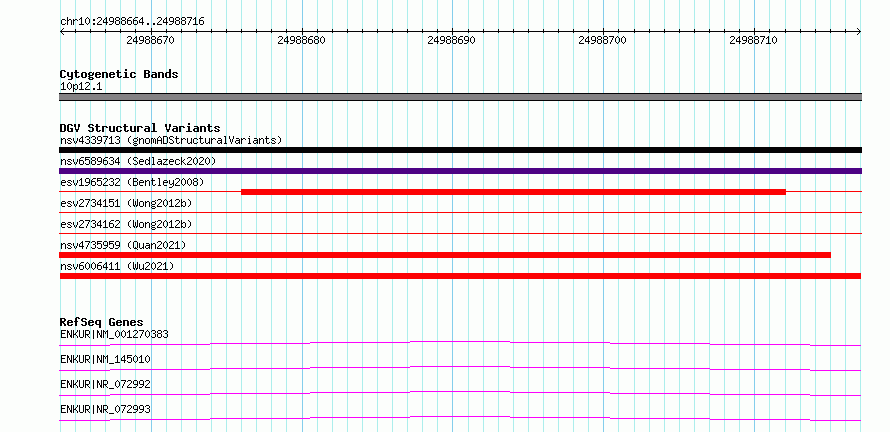Click ruler position label 24988690
This screenshot has width=890, height=432.
(x=452, y=40)
